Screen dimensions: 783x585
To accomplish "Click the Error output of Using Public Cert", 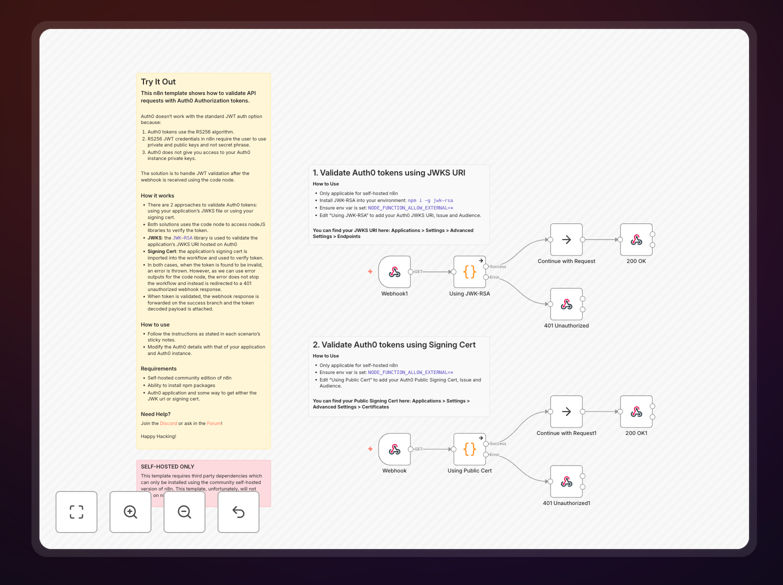I will tap(486, 455).
